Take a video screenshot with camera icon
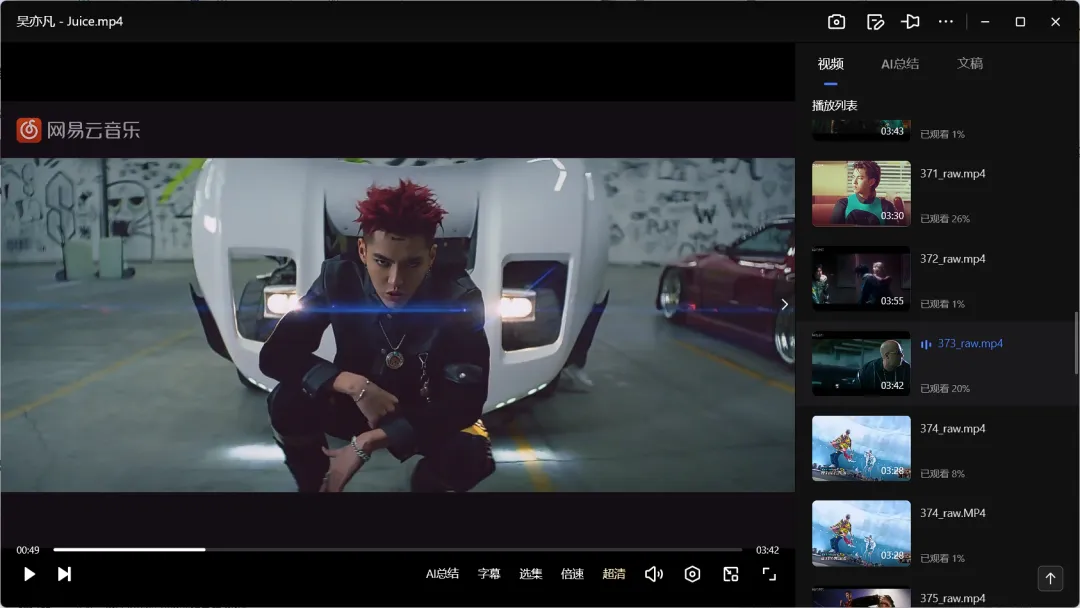 (836, 22)
